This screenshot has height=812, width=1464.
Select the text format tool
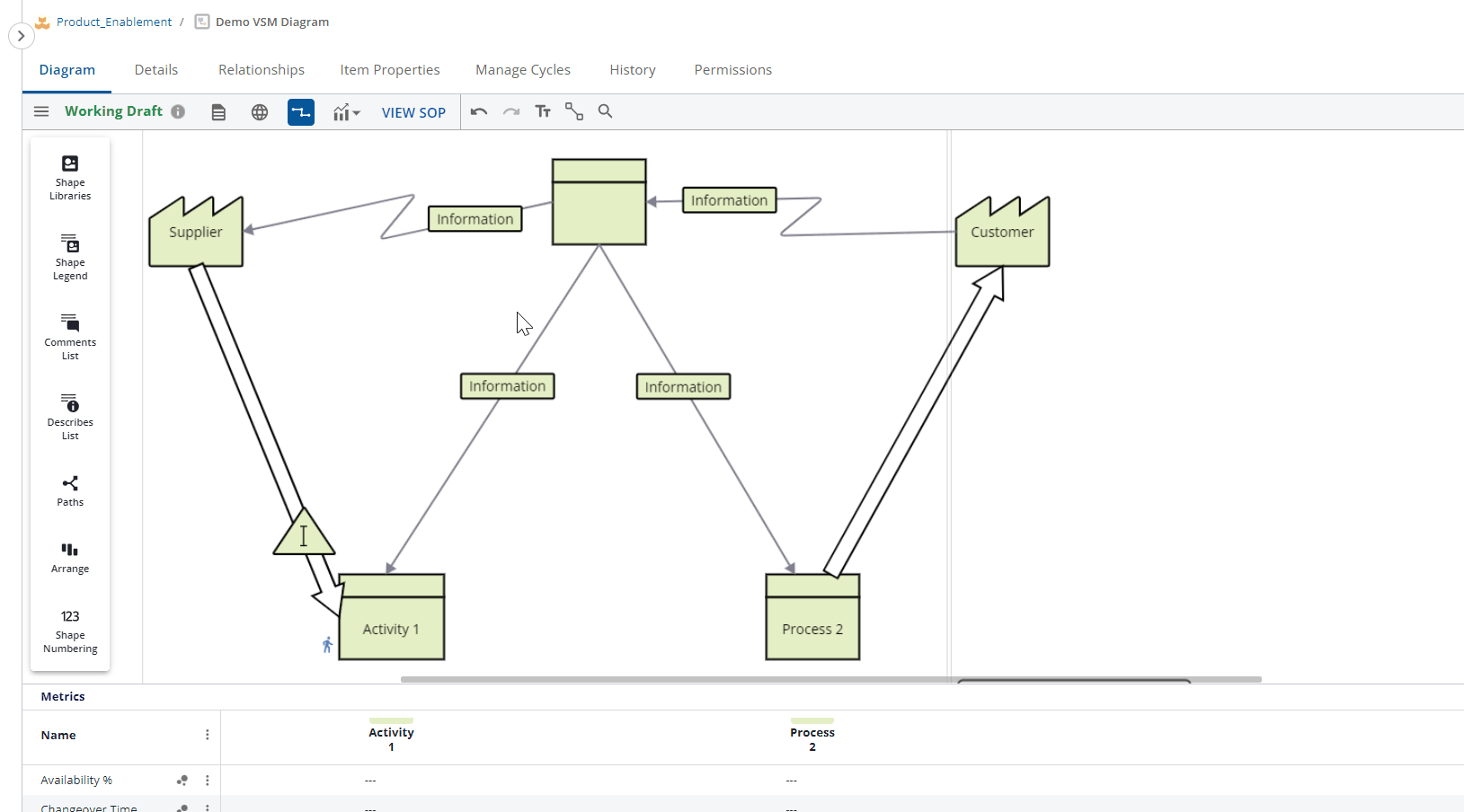[x=543, y=111]
